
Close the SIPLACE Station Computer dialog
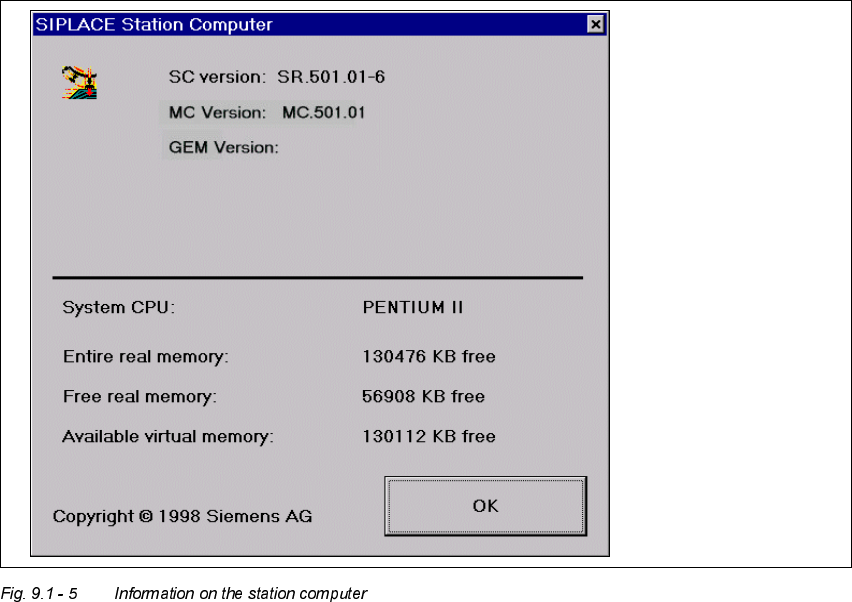pos(596,24)
